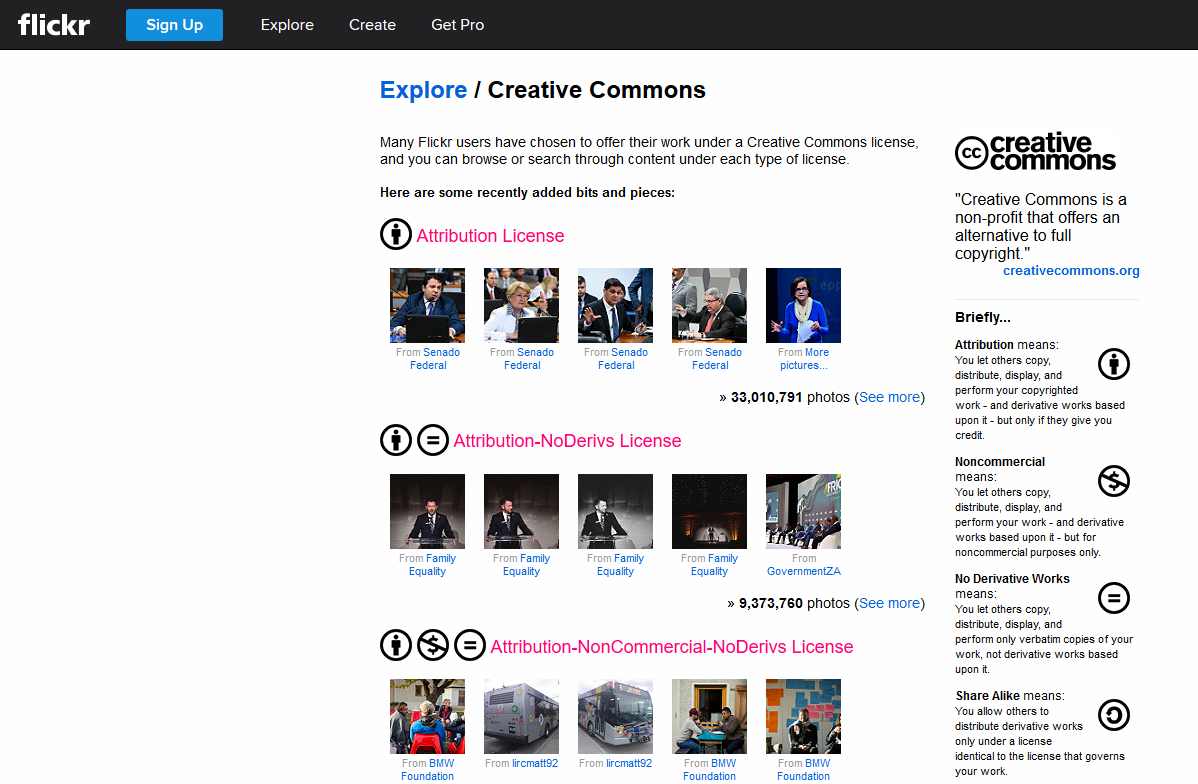Open the Attribution-NoDerivs License heading link
This screenshot has height=784, width=1198.
pyautogui.click(x=567, y=441)
